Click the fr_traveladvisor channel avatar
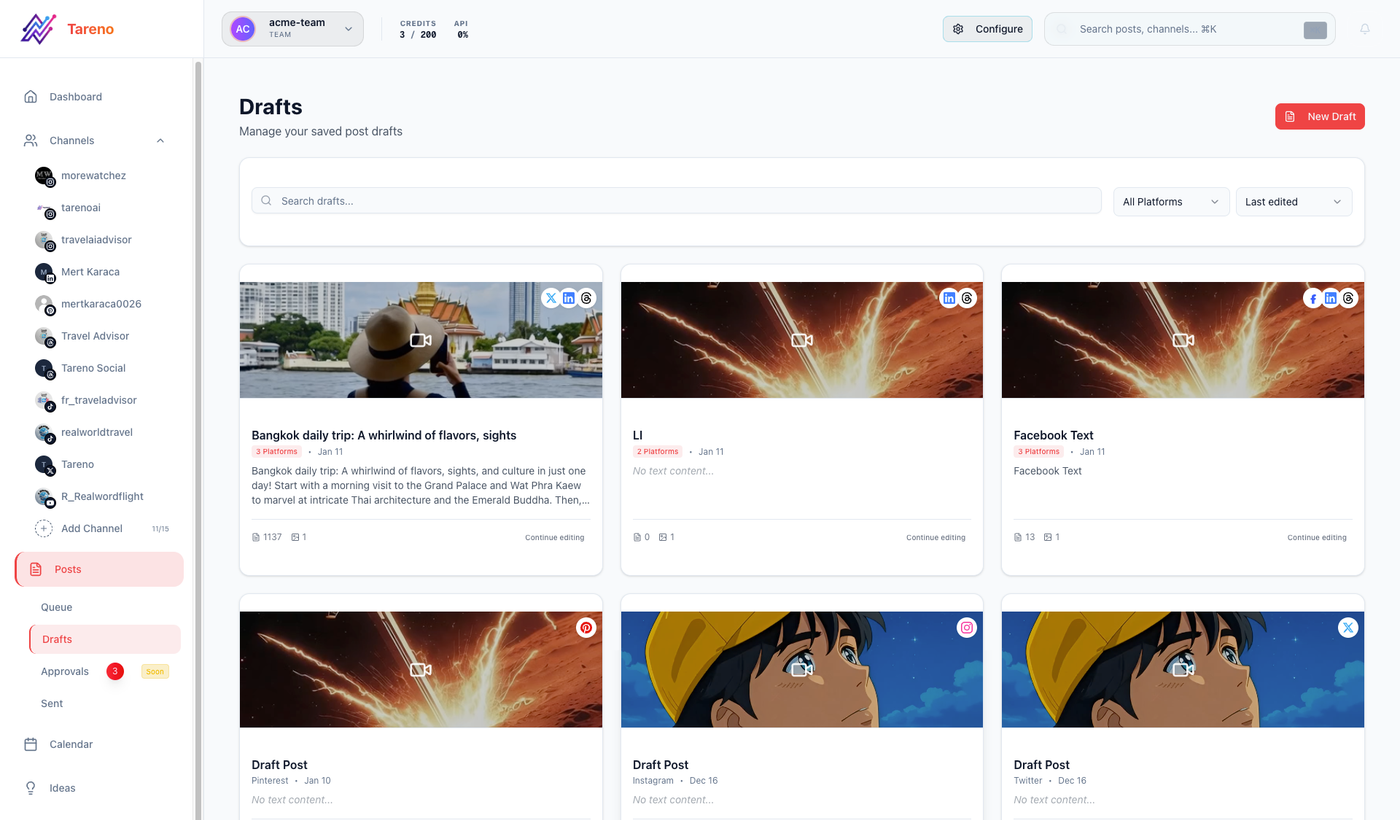Screen dimensions: 1400x820 pos(44,400)
